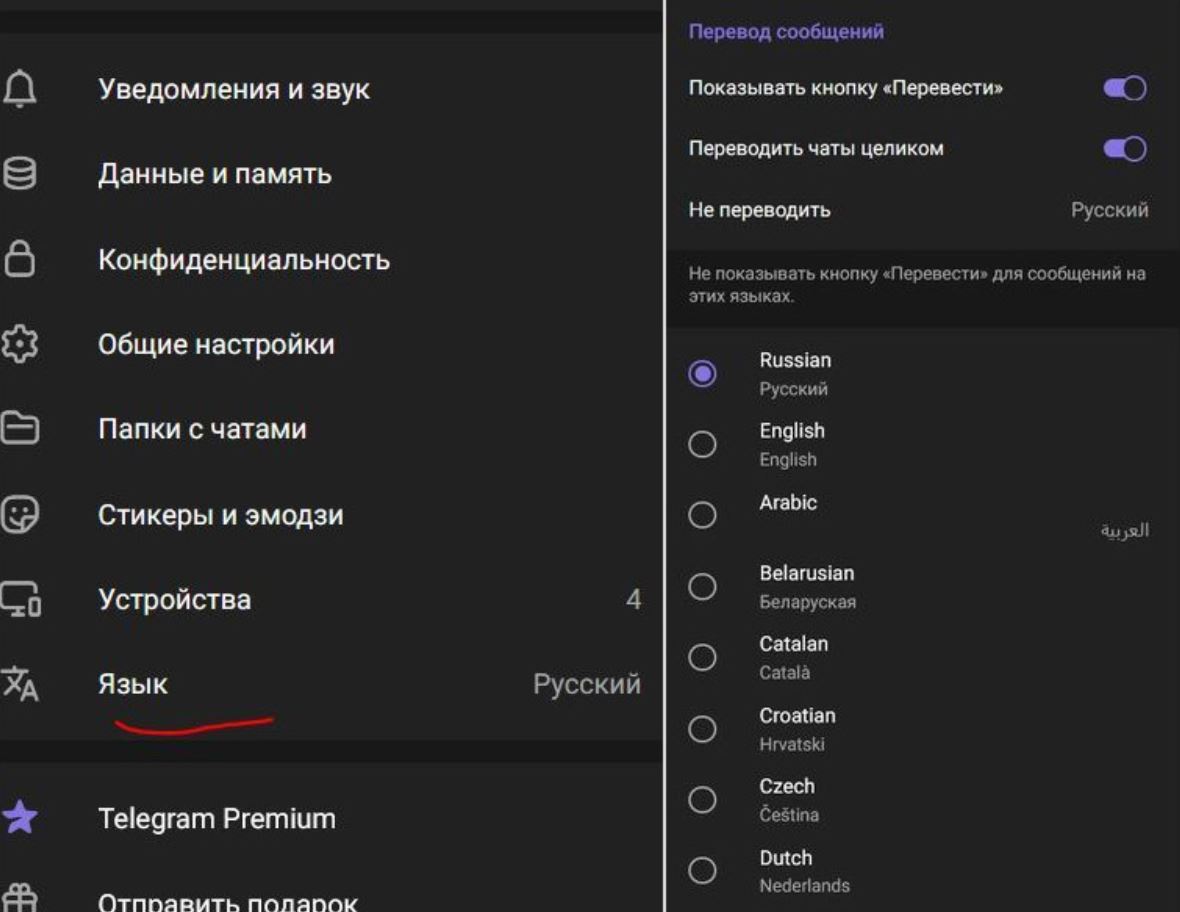Click the padlock icon for privacy settings
The height and width of the screenshot is (912, 1180).
point(19,260)
